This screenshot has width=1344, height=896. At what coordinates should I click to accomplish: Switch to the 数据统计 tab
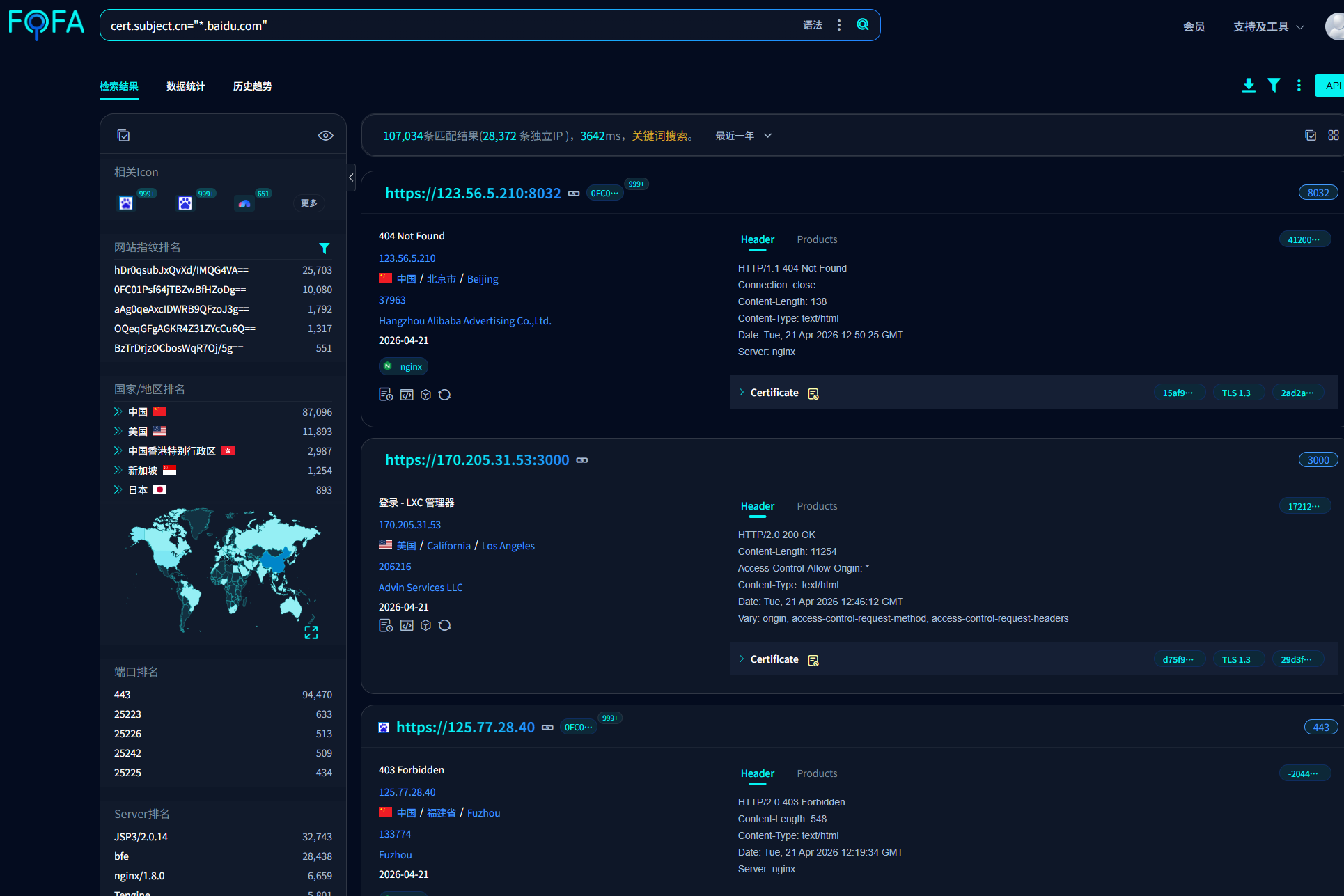pos(186,86)
